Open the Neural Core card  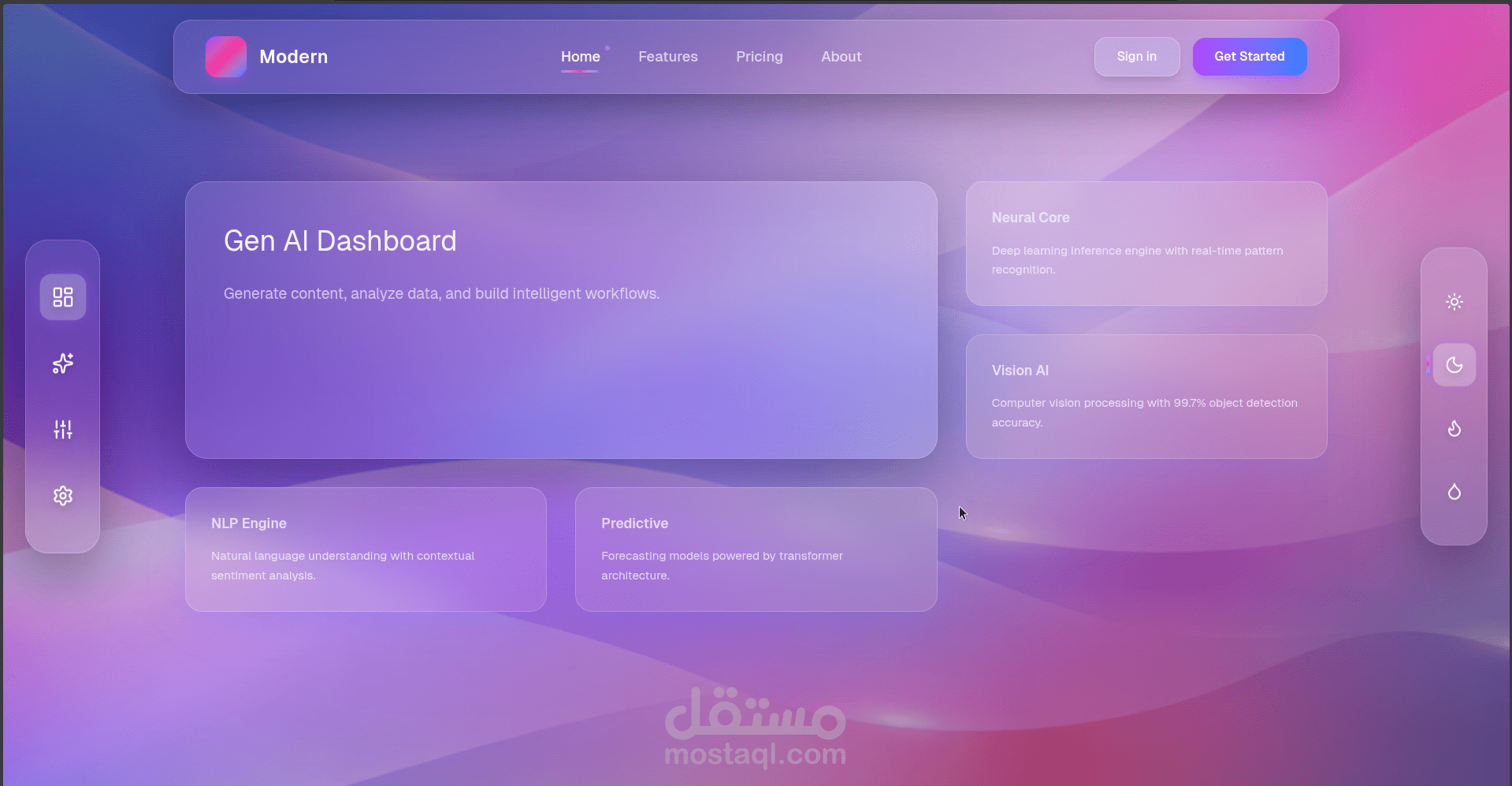click(1145, 243)
